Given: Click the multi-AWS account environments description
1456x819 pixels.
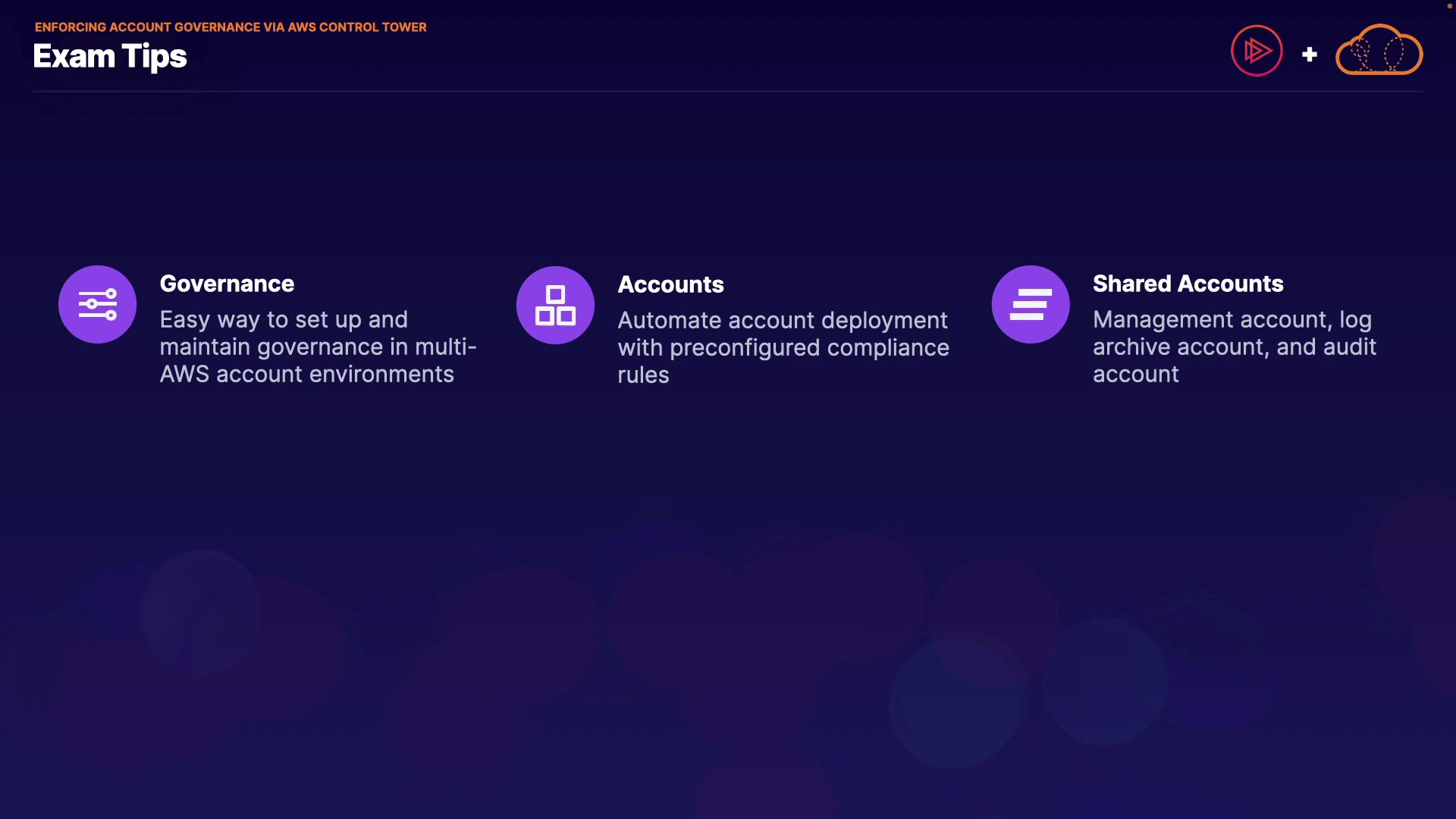Looking at the screenshot, I should click(x=306, y=374).
